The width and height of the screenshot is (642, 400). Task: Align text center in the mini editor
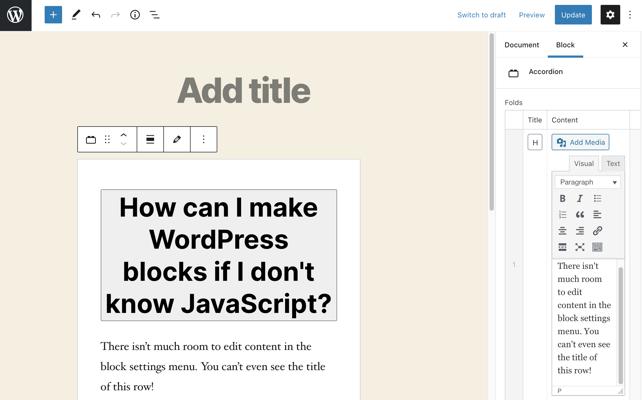(x=563, y=231)
